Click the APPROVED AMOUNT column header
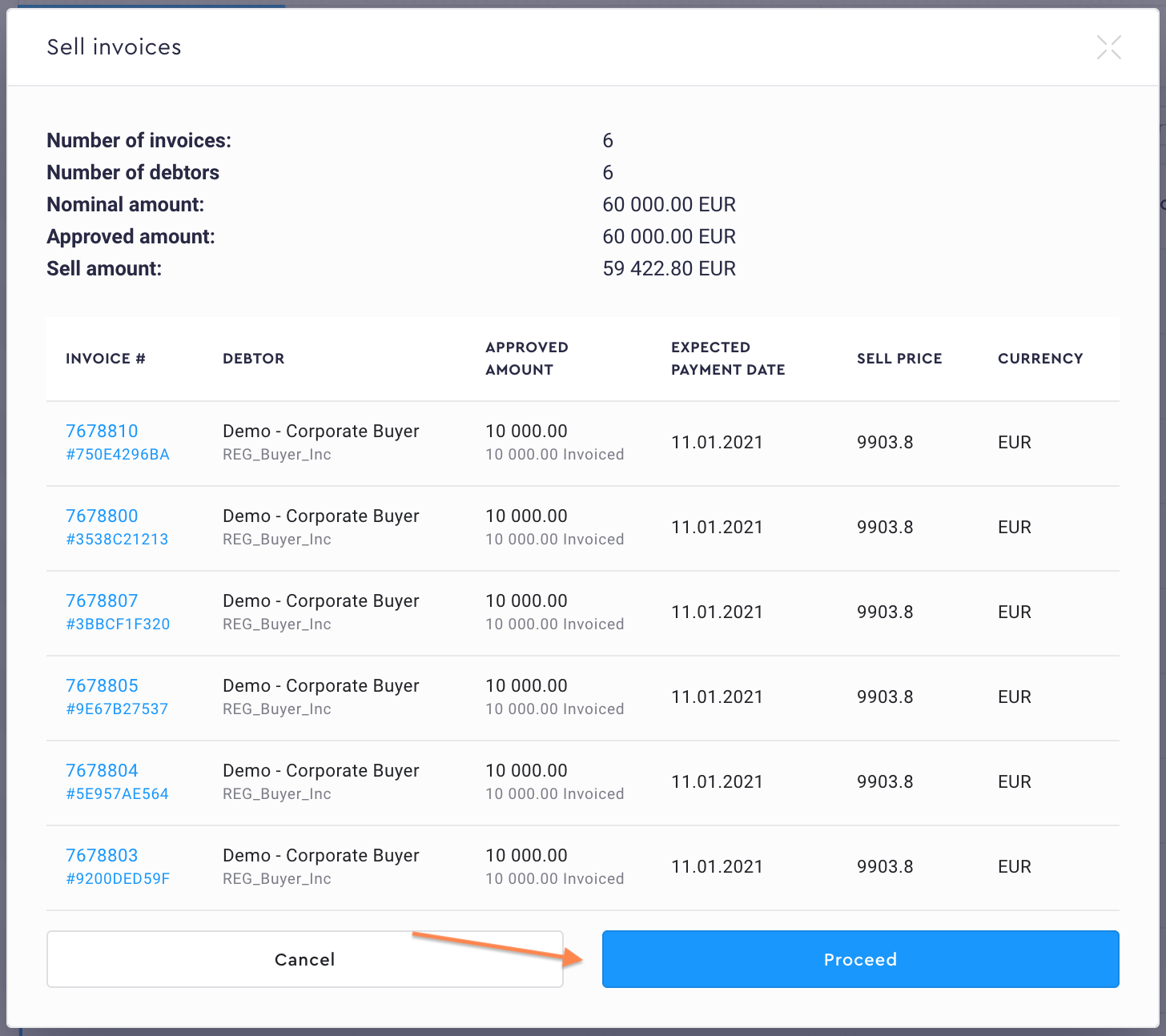 click(526, 359)
